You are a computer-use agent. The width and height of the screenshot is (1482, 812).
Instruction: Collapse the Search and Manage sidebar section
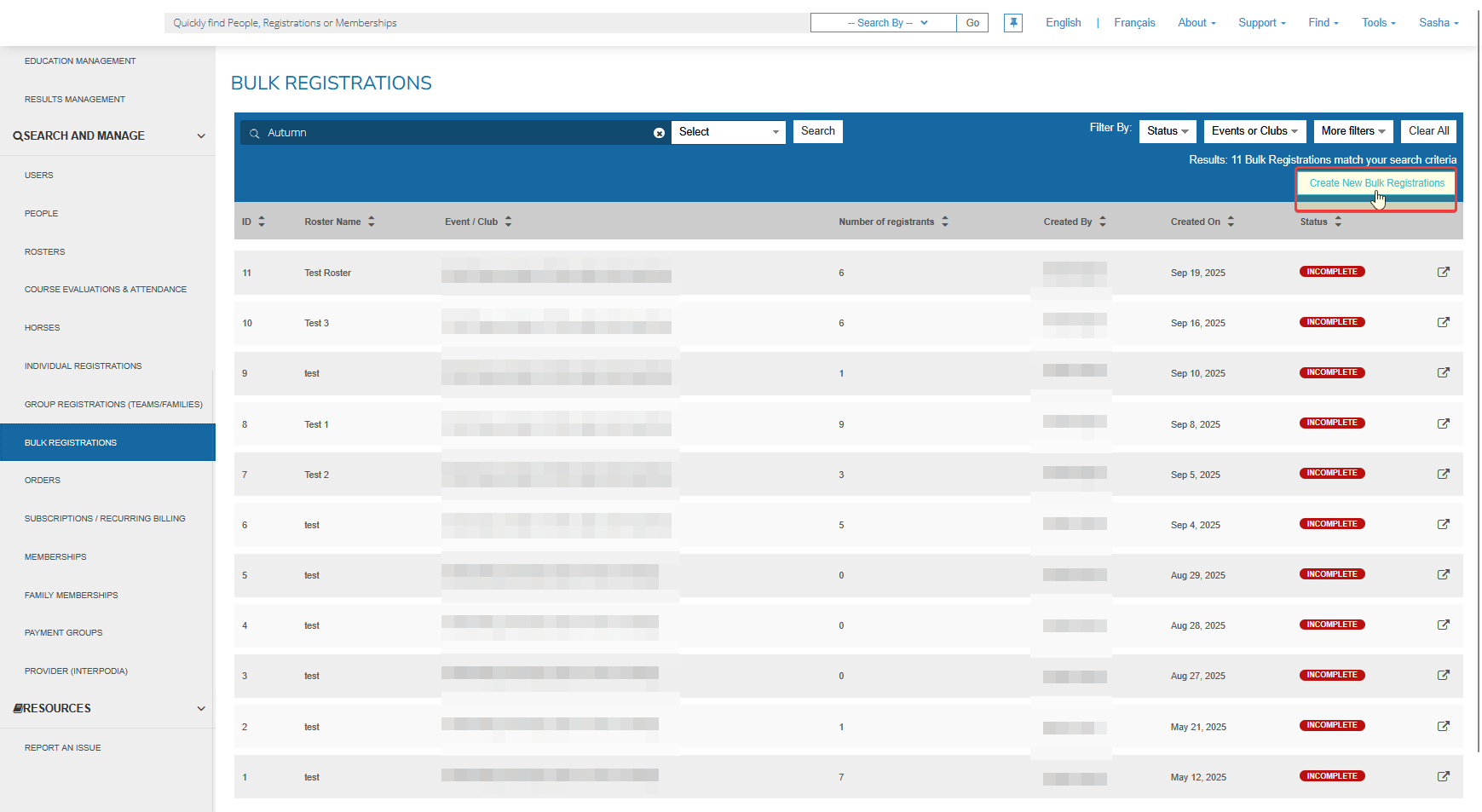(201, 136)
